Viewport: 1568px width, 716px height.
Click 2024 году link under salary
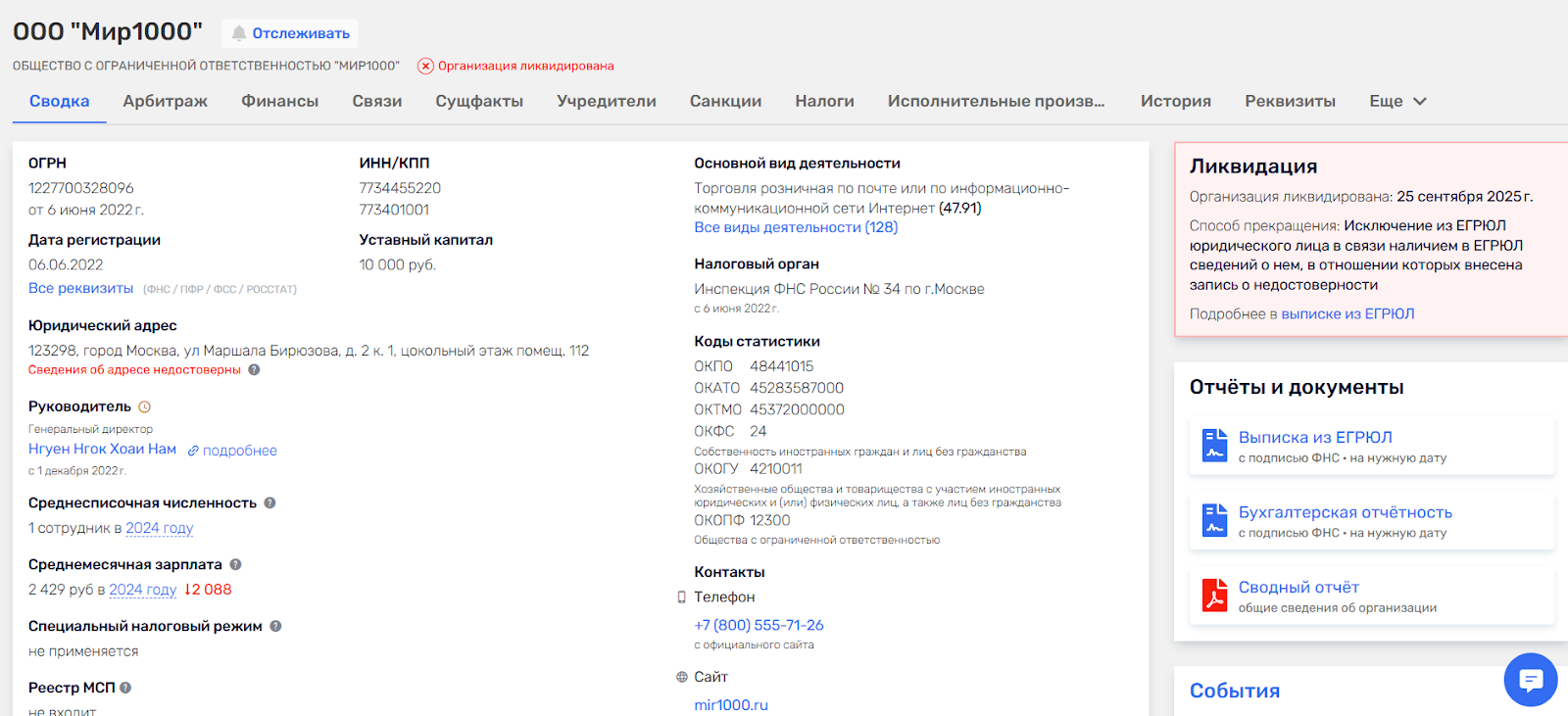pyautogui.click(x=143, y=590)
